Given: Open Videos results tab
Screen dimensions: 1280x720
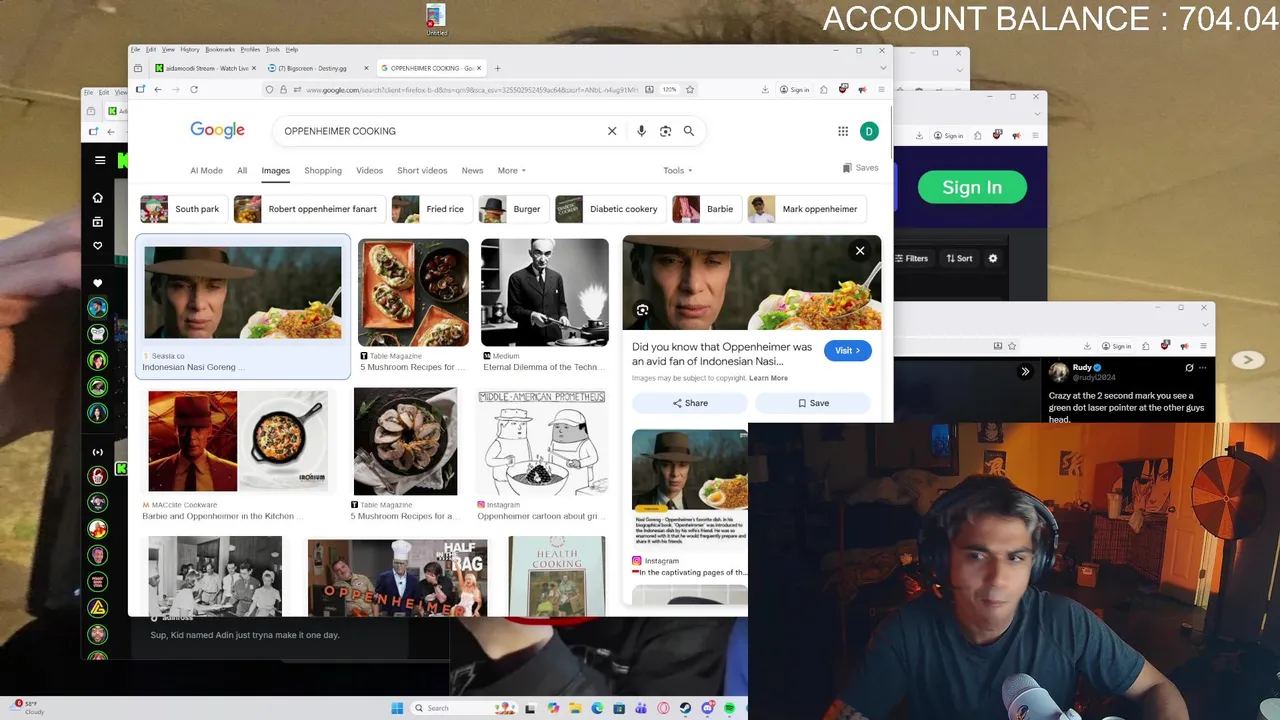Looking at the screenshot, I should (x=370, y=171).
